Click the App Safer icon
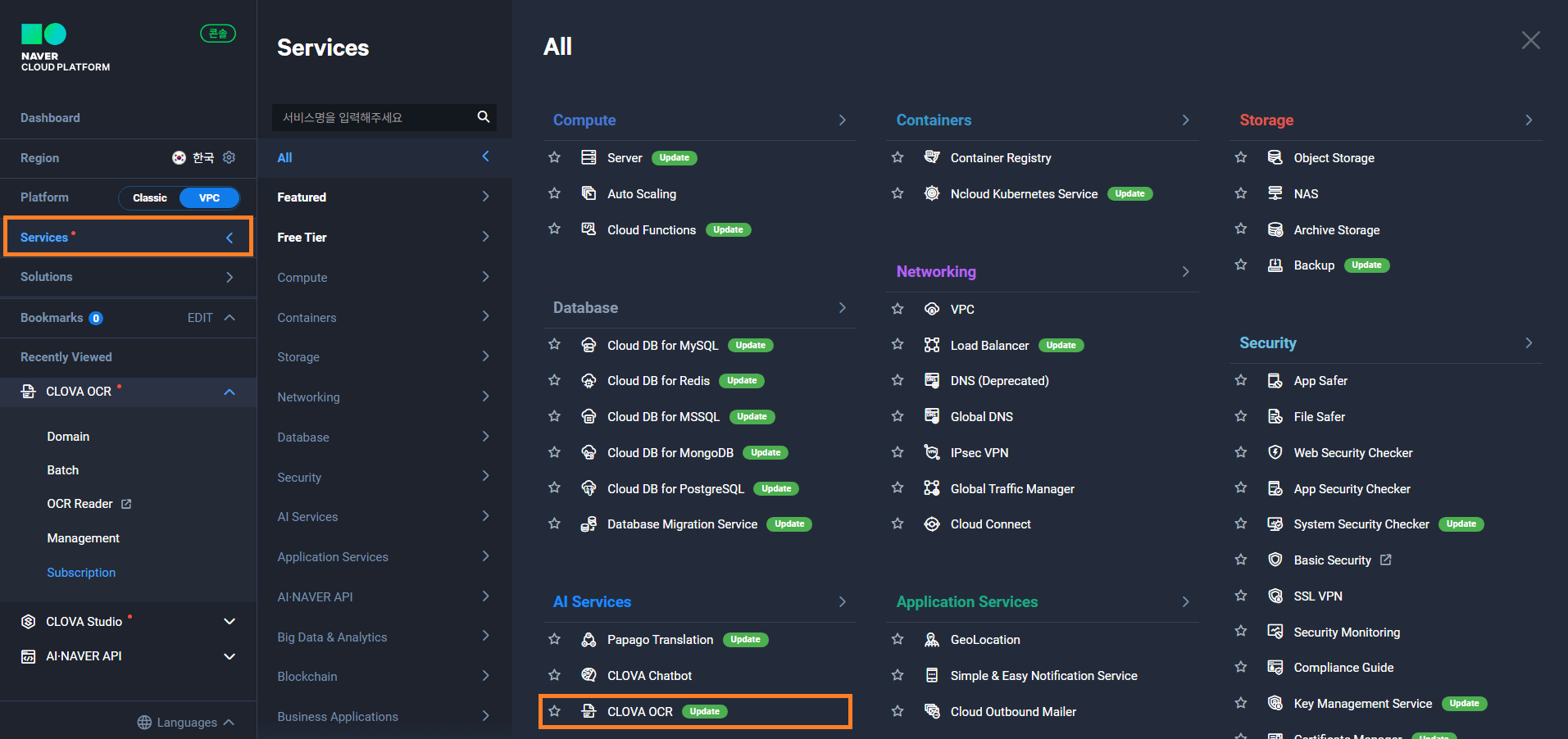1568x739 pixels. tap(1275, 380)
